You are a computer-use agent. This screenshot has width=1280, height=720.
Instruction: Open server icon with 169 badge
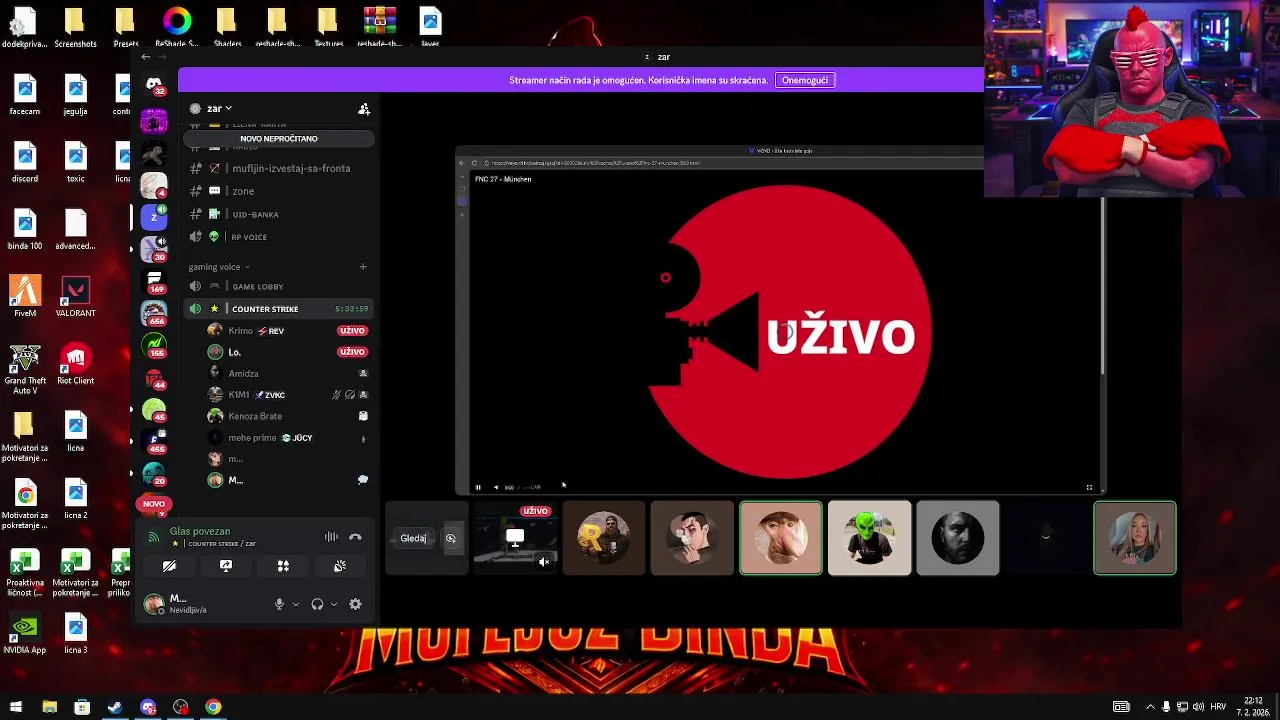[x=154, y=280]
